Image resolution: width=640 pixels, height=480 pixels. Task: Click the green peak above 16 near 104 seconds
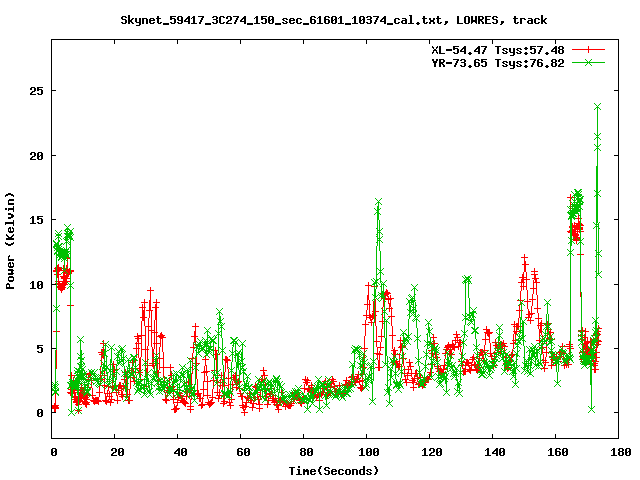[378, 202]
